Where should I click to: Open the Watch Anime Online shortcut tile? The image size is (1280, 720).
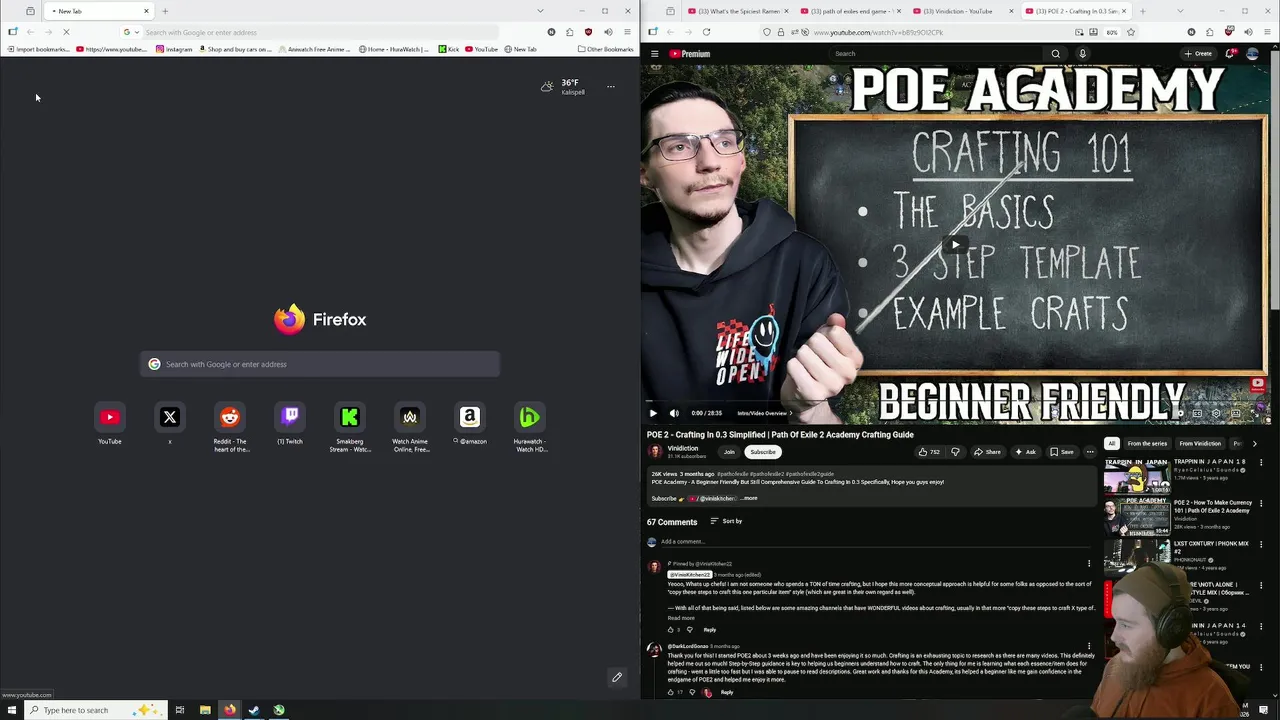tap(410, 417)
